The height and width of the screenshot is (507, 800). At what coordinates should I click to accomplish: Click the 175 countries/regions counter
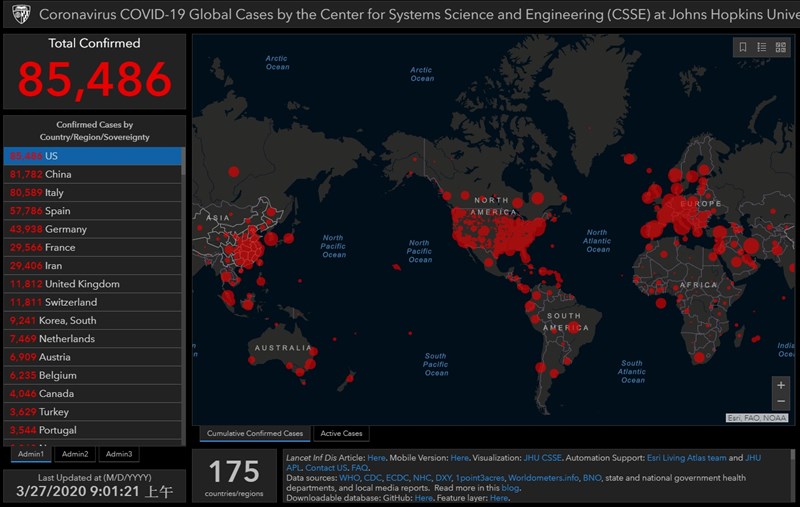pyautogui.click(x=234, y=476)
